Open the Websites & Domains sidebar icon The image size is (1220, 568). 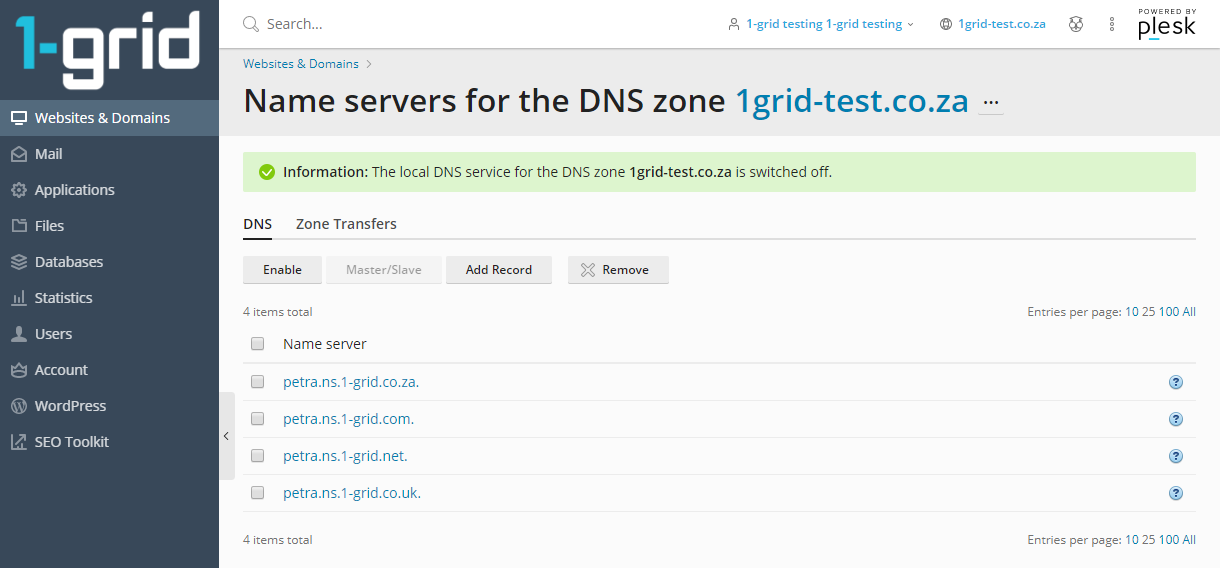[x=18, y=118]
